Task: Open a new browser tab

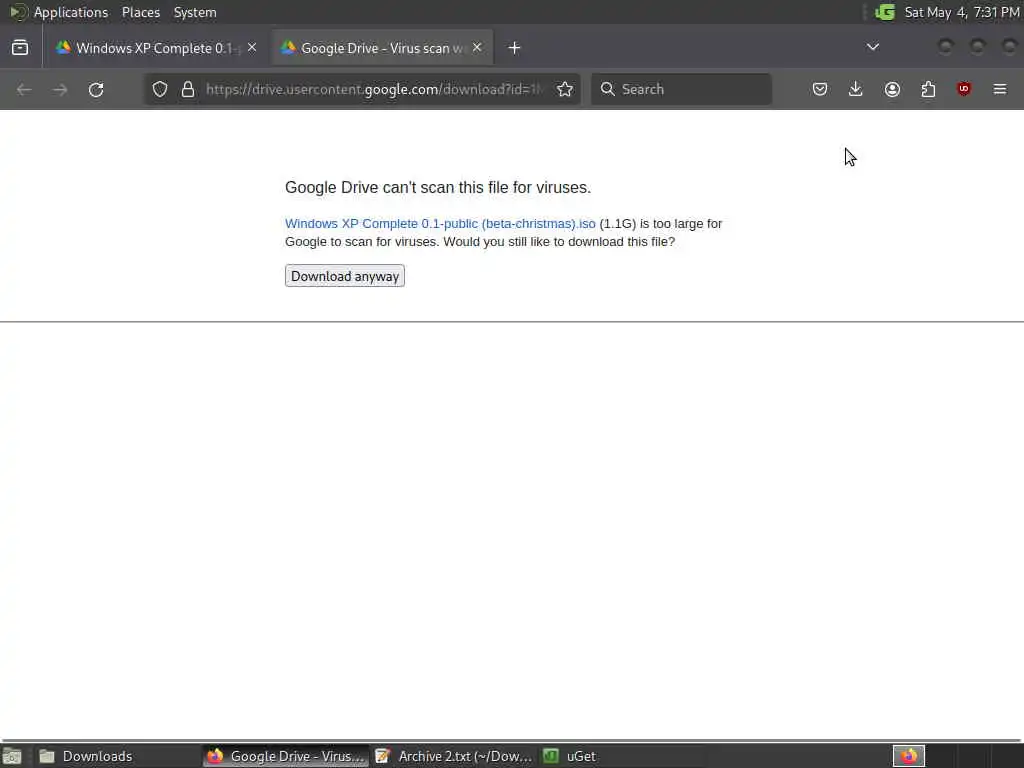Action: pyautogui.click(x=515, y=48)
